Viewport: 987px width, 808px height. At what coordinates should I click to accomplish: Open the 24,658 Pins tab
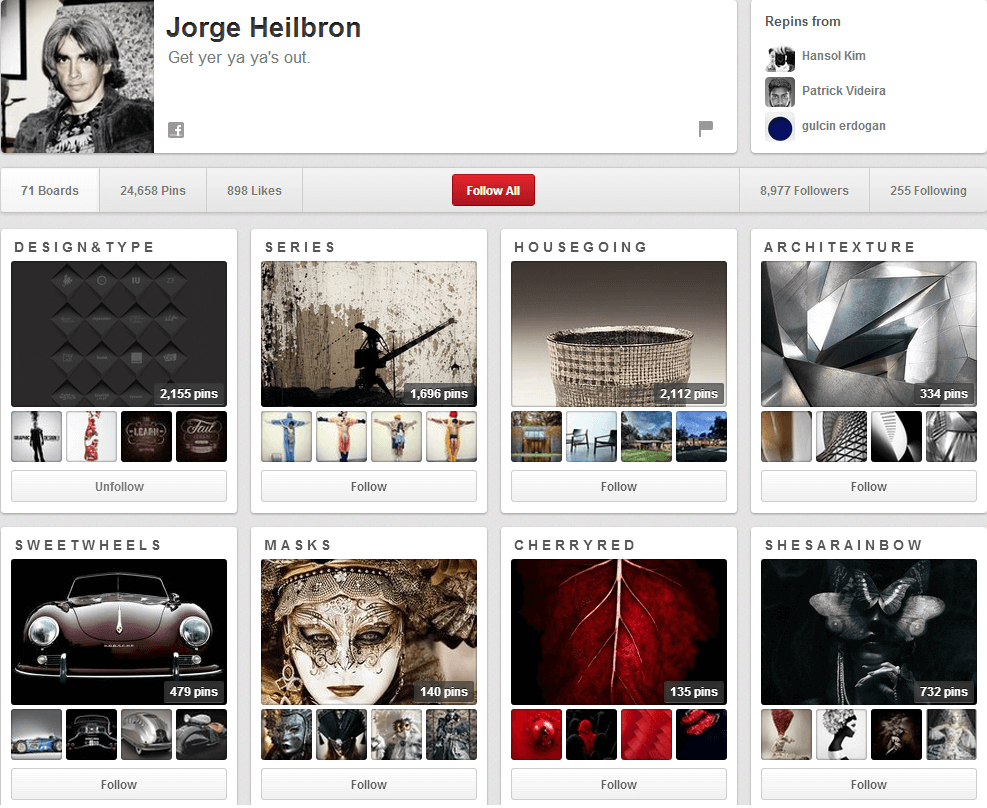[153, 190]
